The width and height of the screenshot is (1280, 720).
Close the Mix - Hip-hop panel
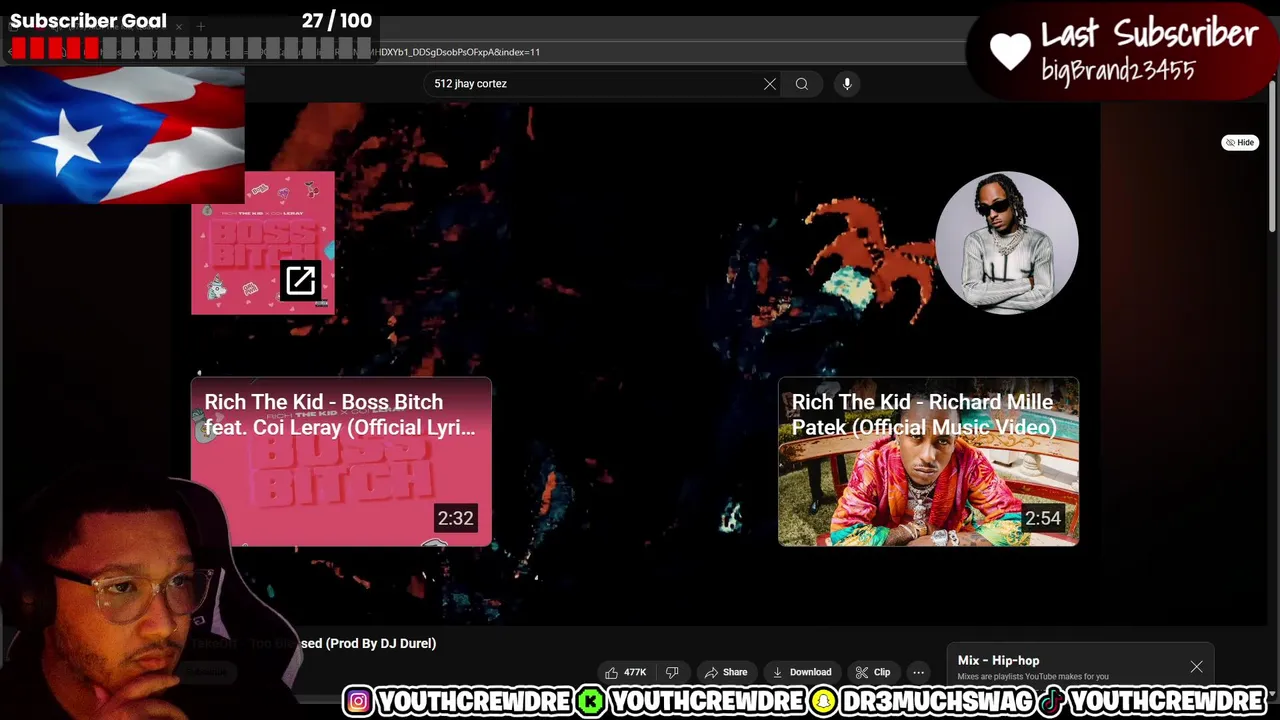(1196, 667)
